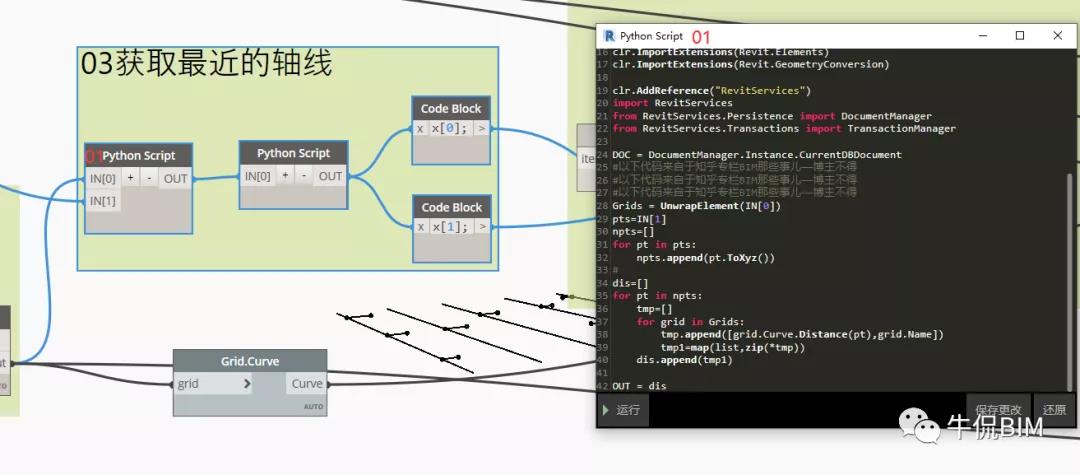Remove input port on first Python Script node

point(148,180)
